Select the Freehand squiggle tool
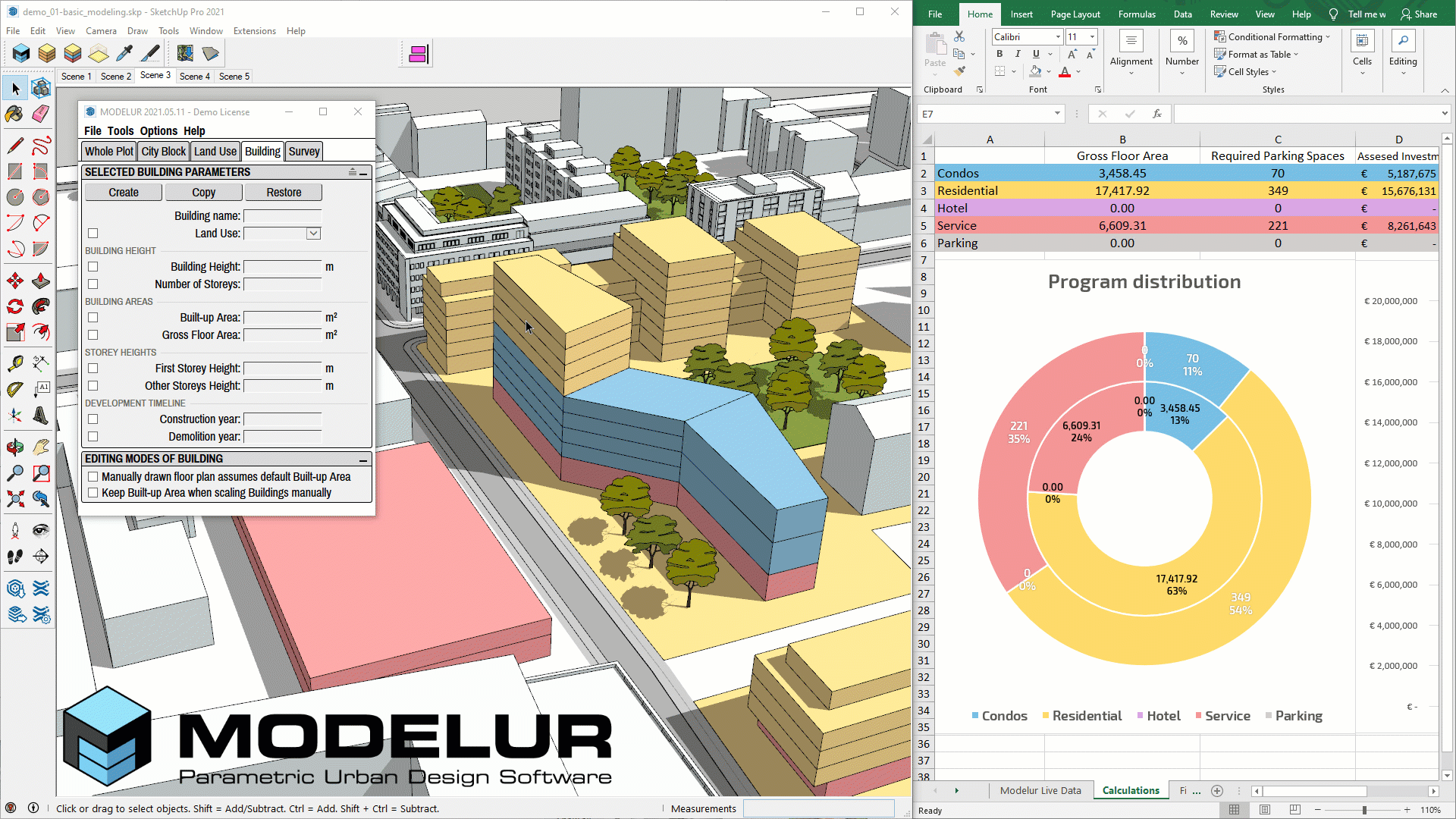The width and height of the screenshot is (1456, 819). point(41,145)
